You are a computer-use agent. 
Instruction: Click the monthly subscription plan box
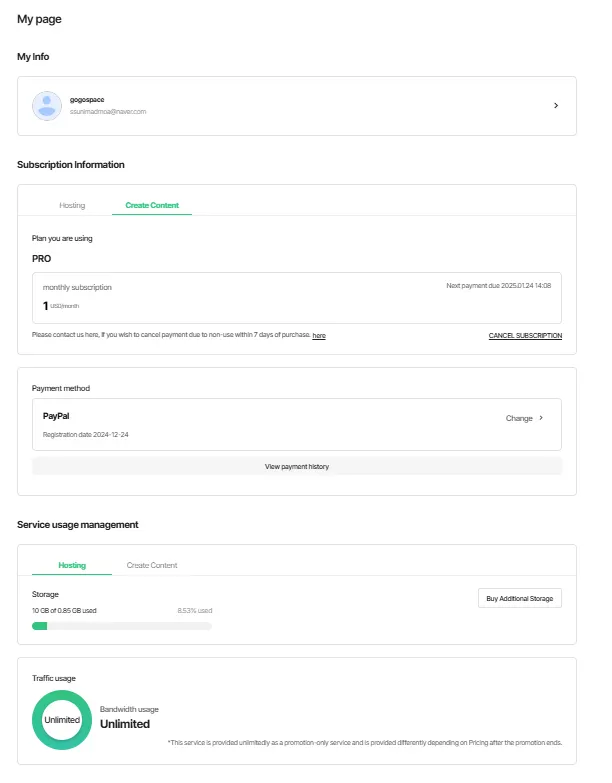point(297,297)
